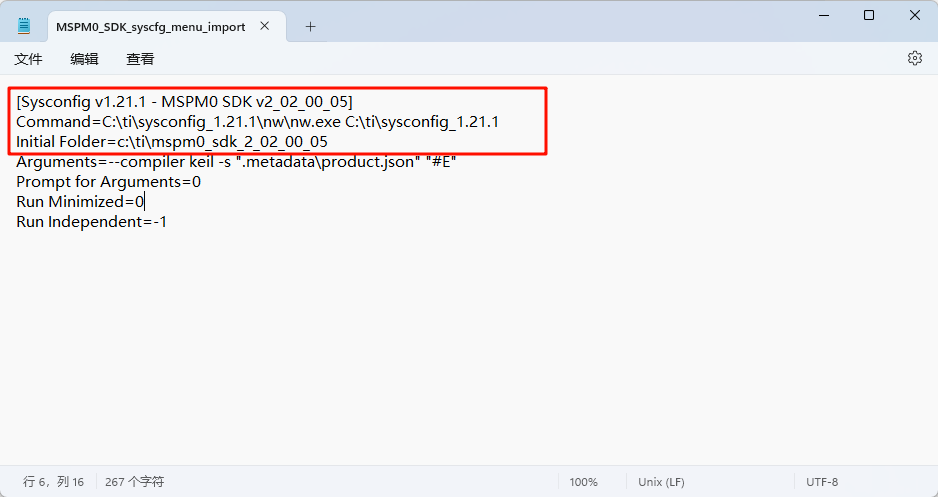Click the line/column indicator 行 6, 列 16

(x=53, y=482)
